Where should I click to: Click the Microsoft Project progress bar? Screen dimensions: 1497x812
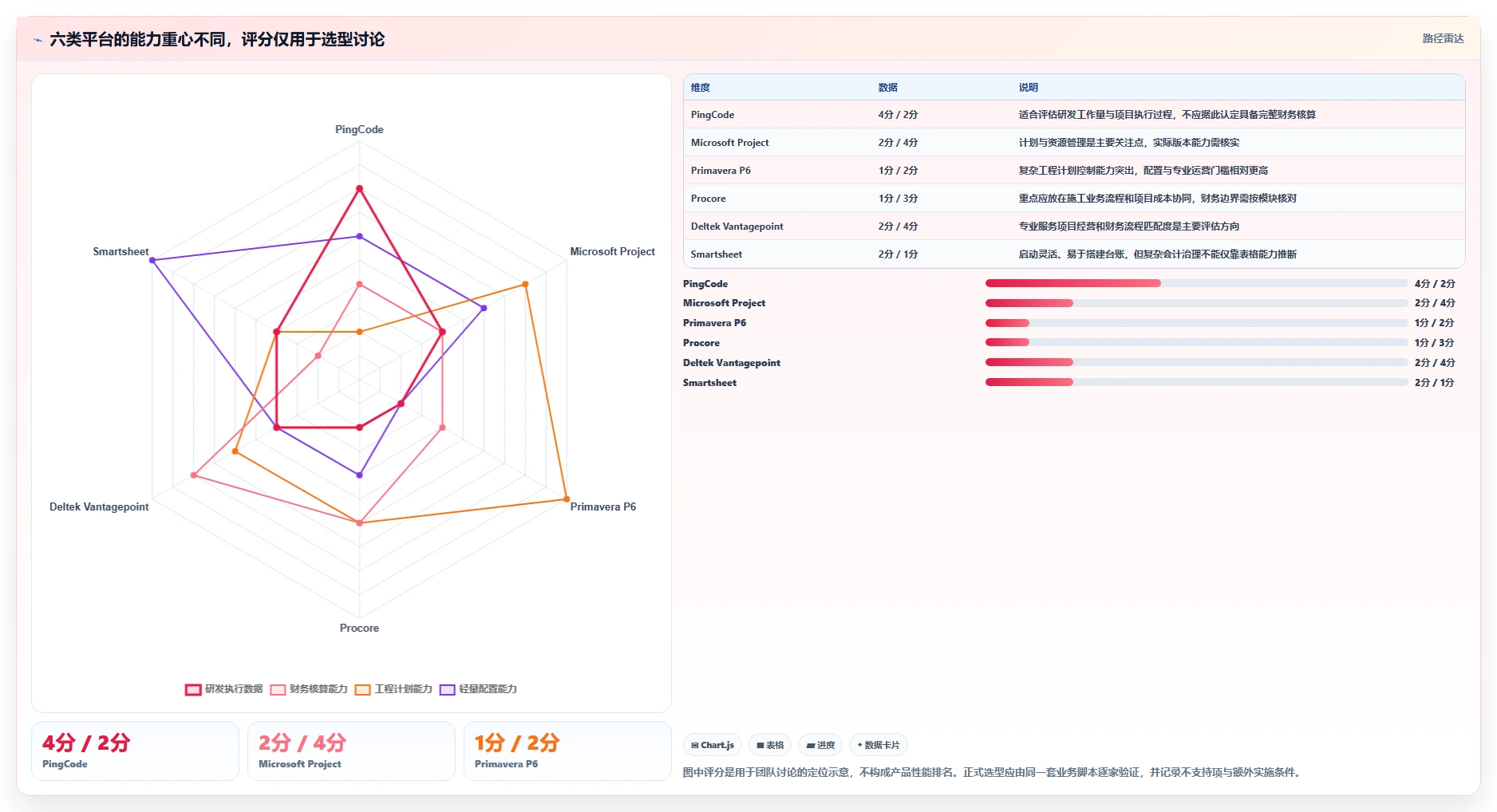point(1196,303)
